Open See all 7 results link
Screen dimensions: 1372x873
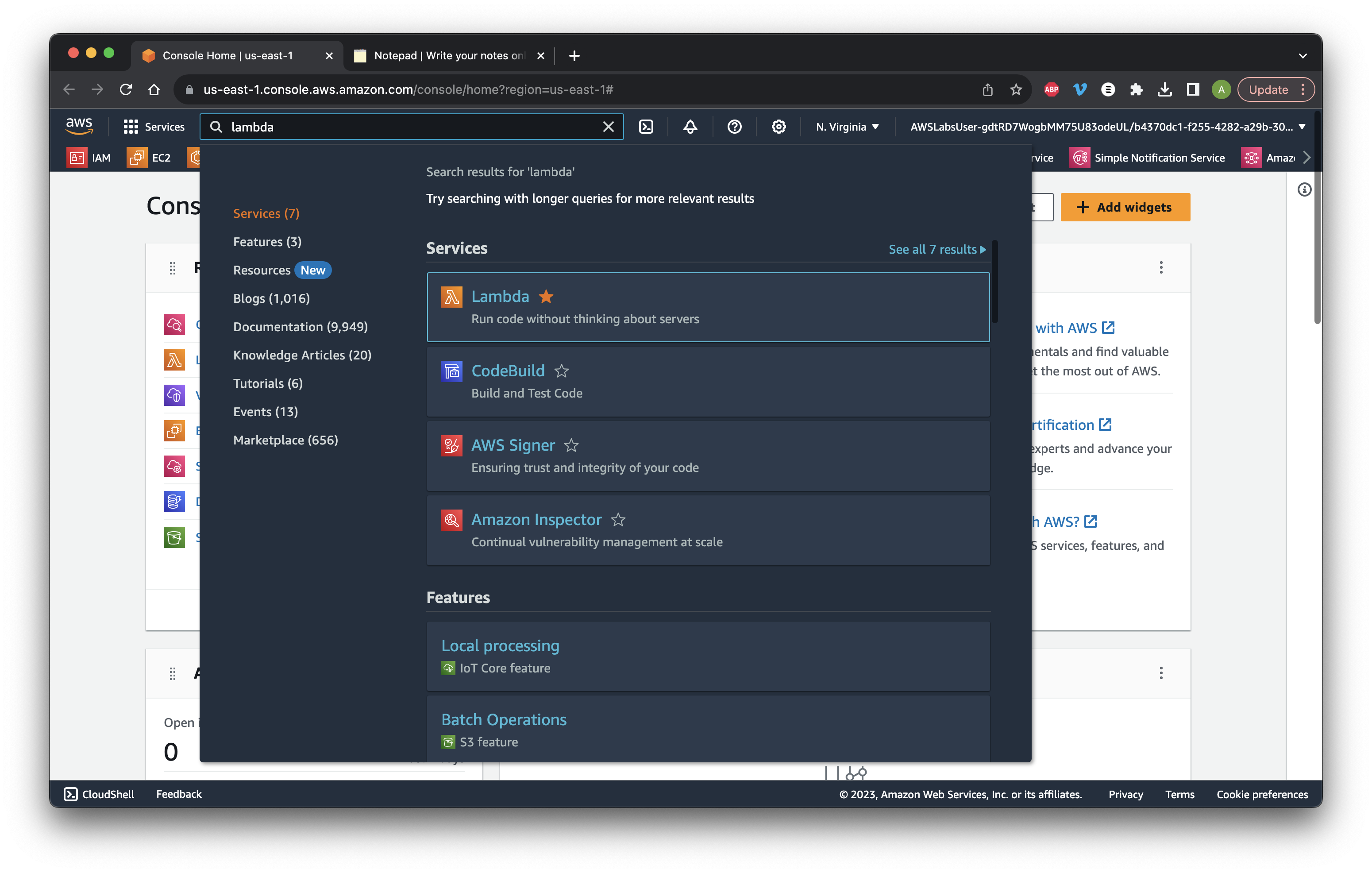[x=937, y=249]
